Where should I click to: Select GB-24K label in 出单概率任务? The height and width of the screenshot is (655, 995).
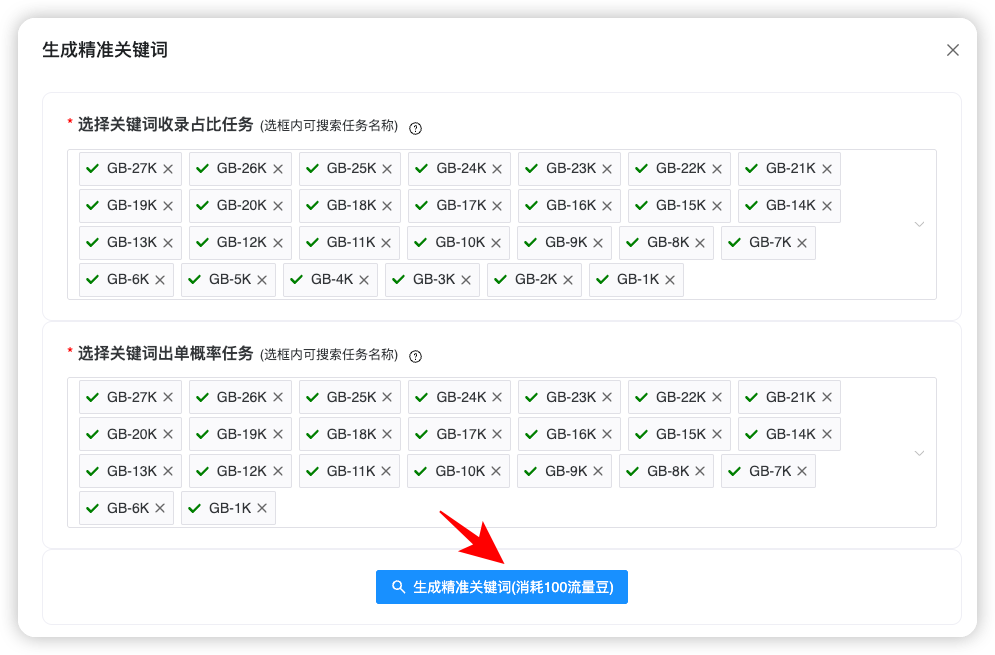461,397
